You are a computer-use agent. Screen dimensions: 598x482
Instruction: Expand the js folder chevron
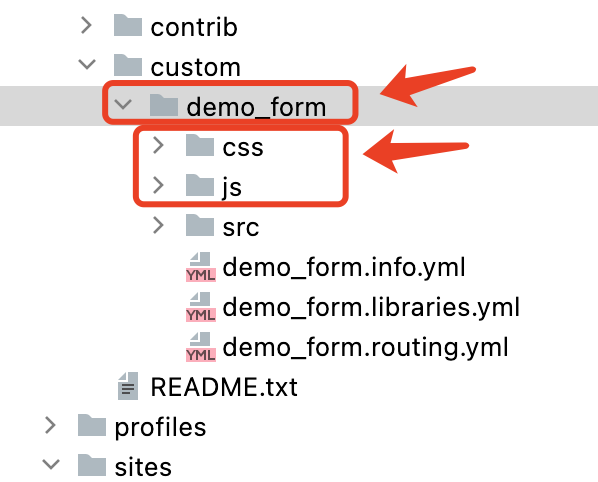coord(158,185)
